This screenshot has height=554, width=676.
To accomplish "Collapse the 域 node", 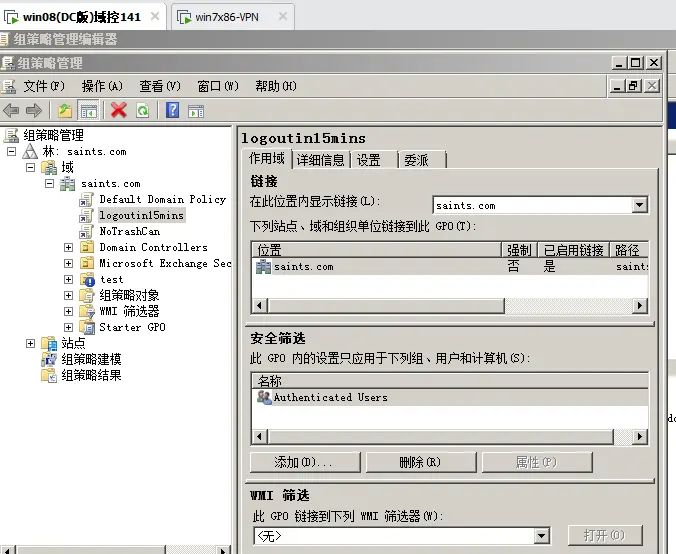I will pos(30,167).
